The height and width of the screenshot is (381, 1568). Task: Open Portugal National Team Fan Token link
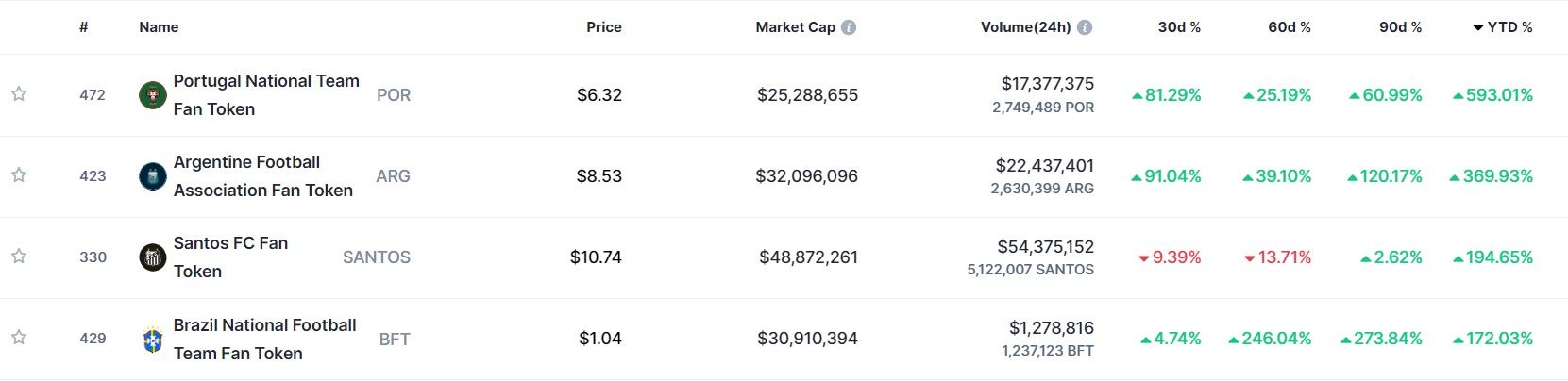pos(265,94)
